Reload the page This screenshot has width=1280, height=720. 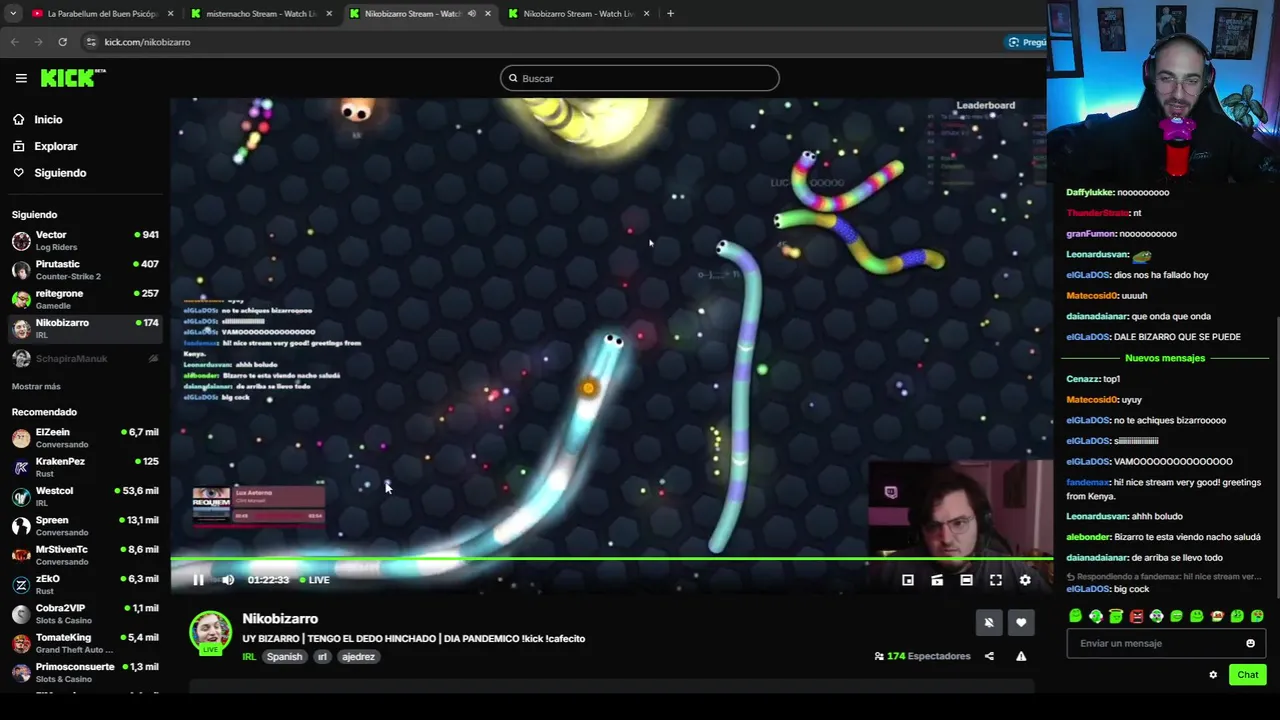(62, 42)
